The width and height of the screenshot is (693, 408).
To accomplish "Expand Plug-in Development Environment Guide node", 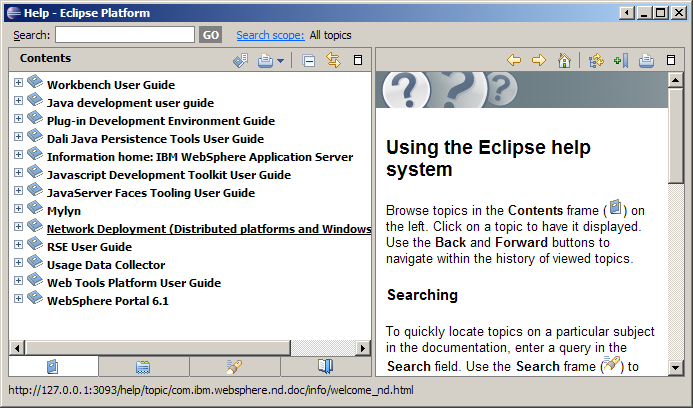I will (x=18, y=118).
